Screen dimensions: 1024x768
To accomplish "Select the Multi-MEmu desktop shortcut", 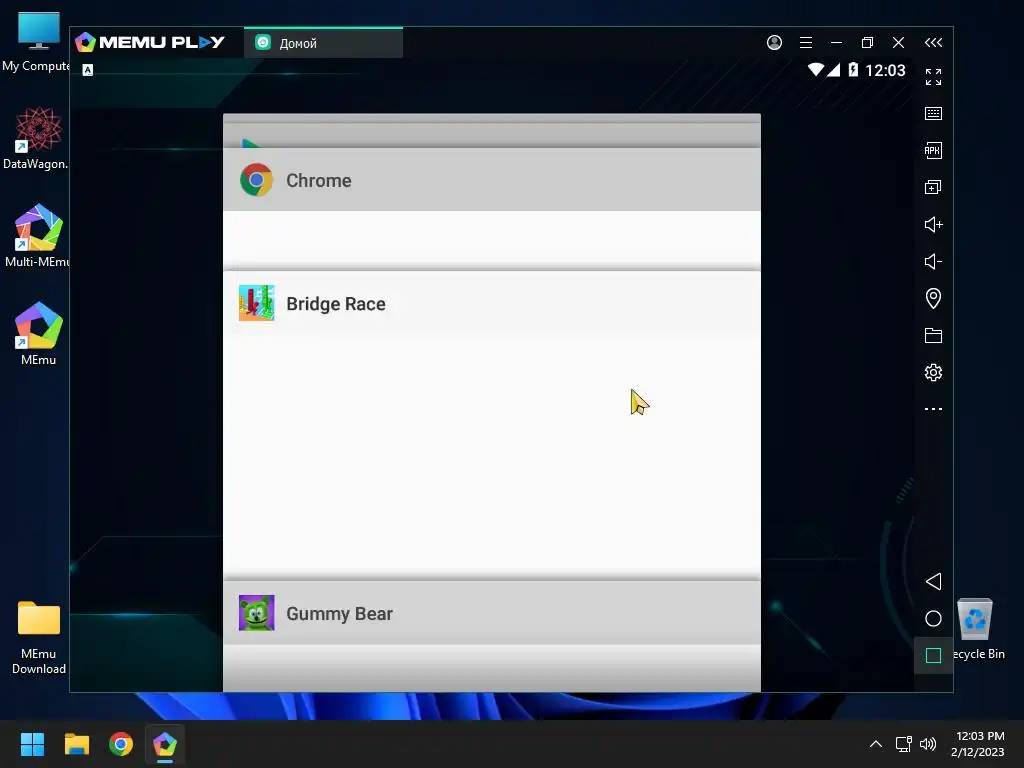I will pos(38,236).
